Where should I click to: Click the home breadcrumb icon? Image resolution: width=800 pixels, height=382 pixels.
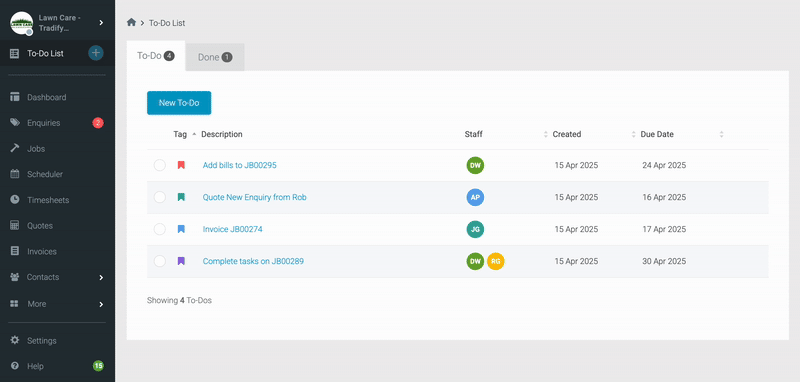tap(131, 22)
